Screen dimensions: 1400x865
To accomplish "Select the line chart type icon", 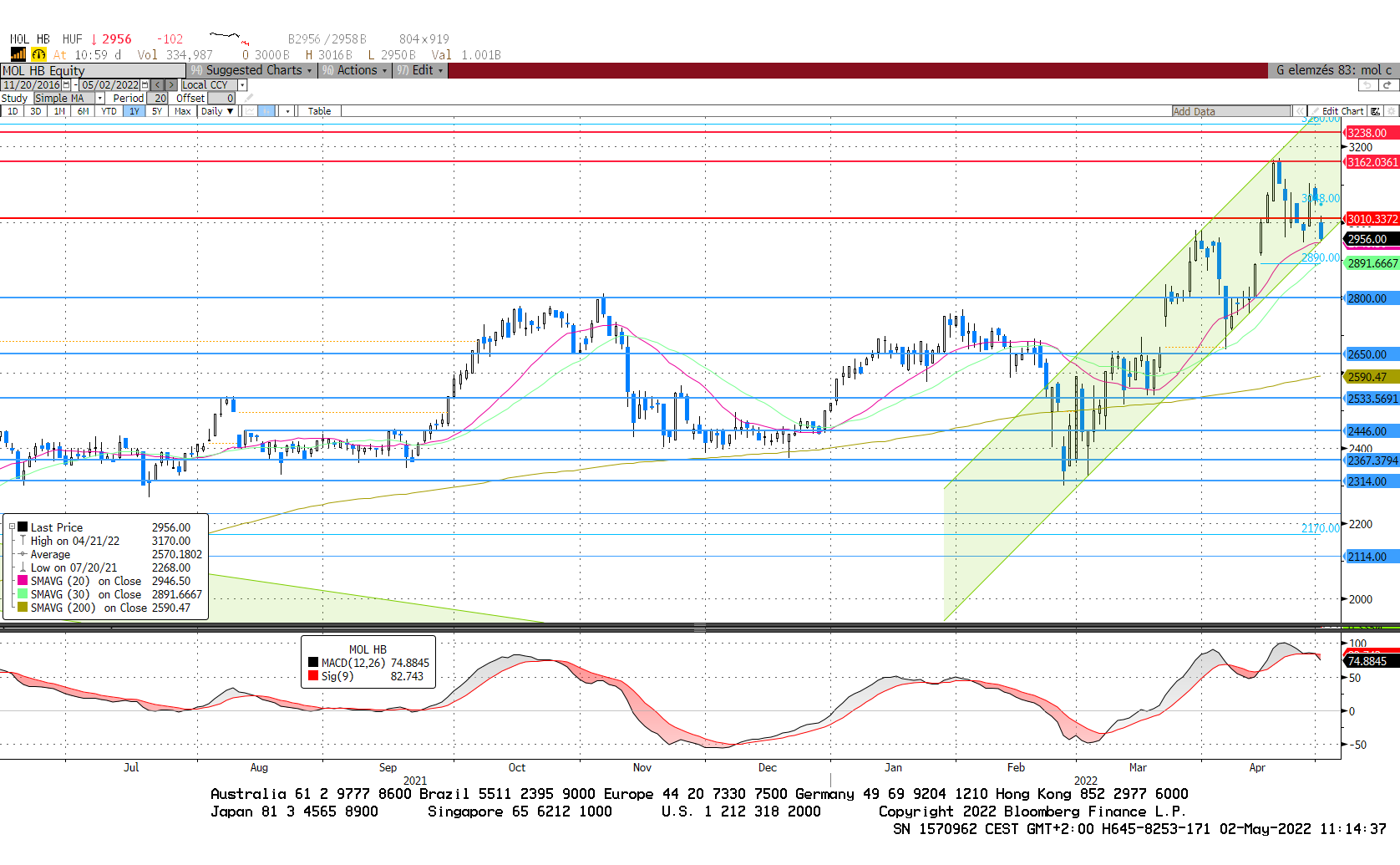I will click(x=249, y=111).
